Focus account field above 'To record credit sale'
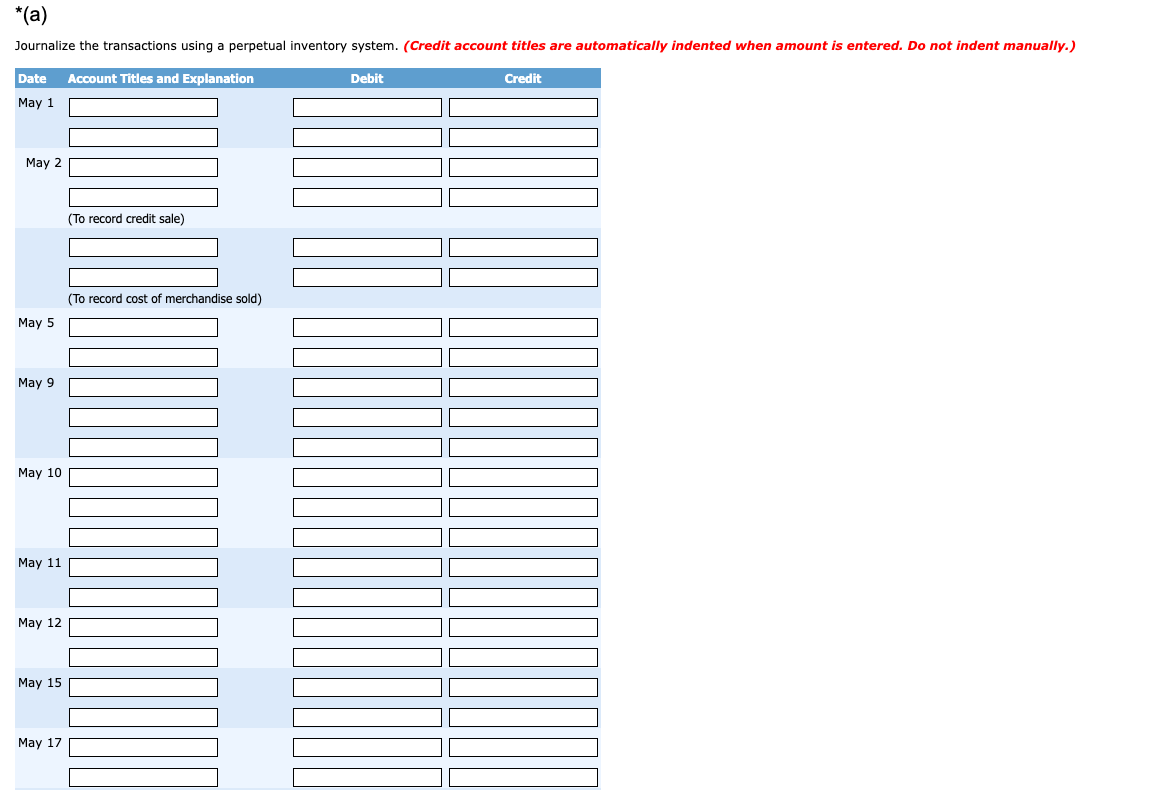 pos(143,198)
